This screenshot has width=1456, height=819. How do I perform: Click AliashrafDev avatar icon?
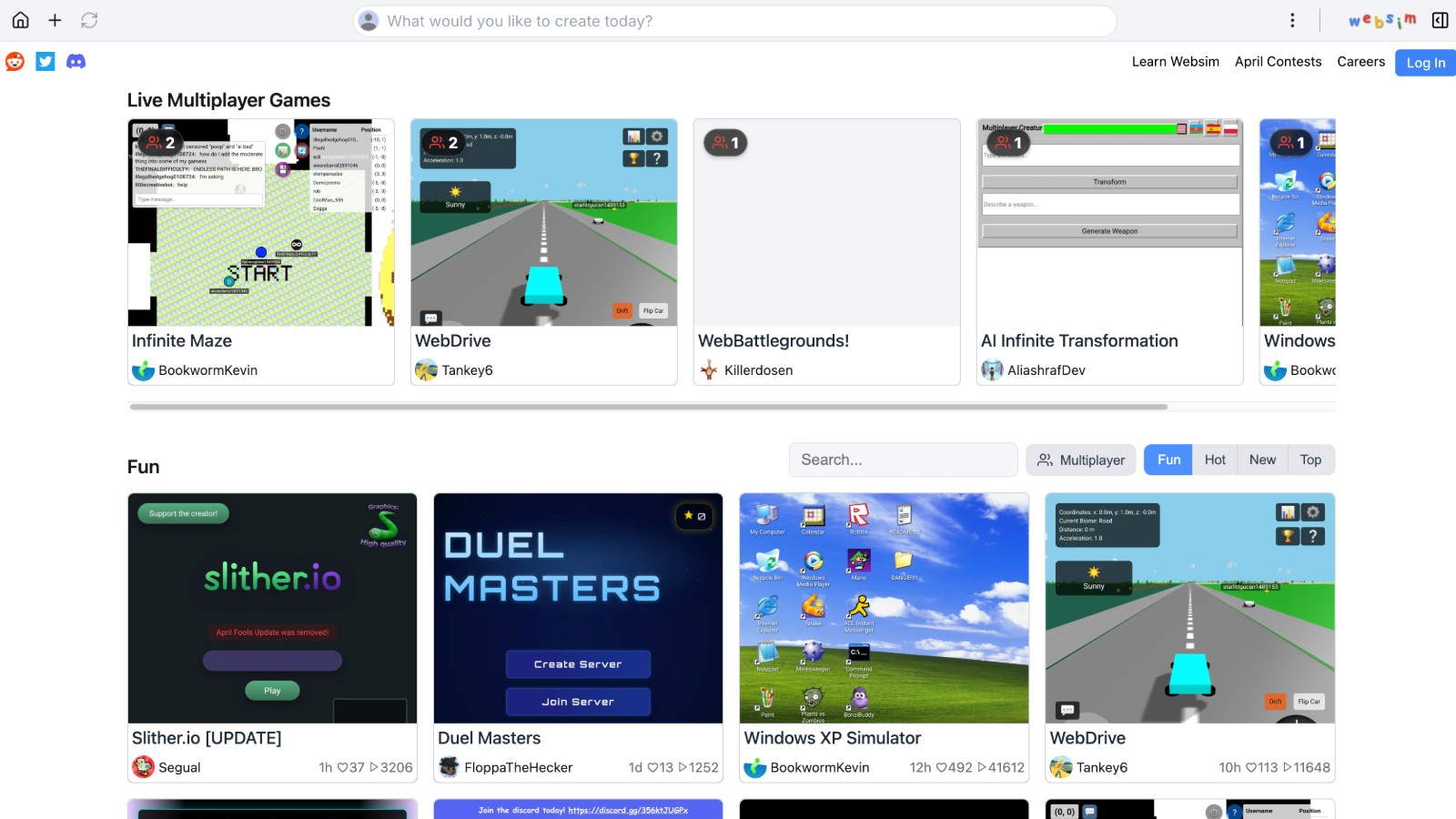pyautogui.click(x=992, y=370)
